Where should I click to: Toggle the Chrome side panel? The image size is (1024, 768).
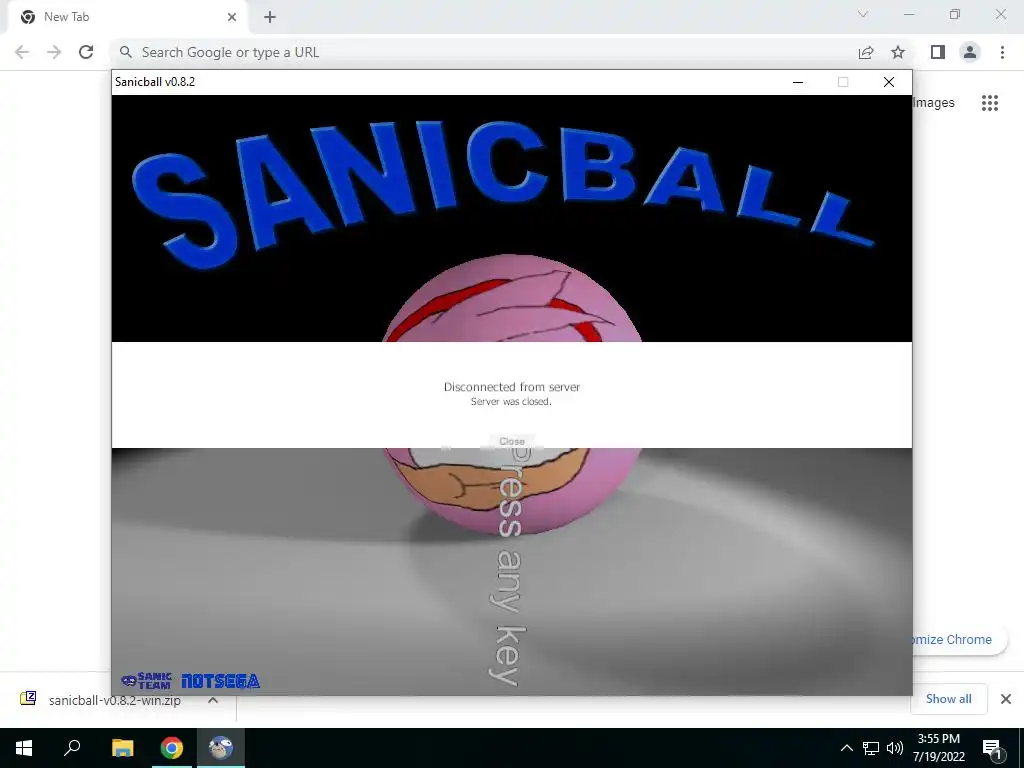(x=938, y=52)
